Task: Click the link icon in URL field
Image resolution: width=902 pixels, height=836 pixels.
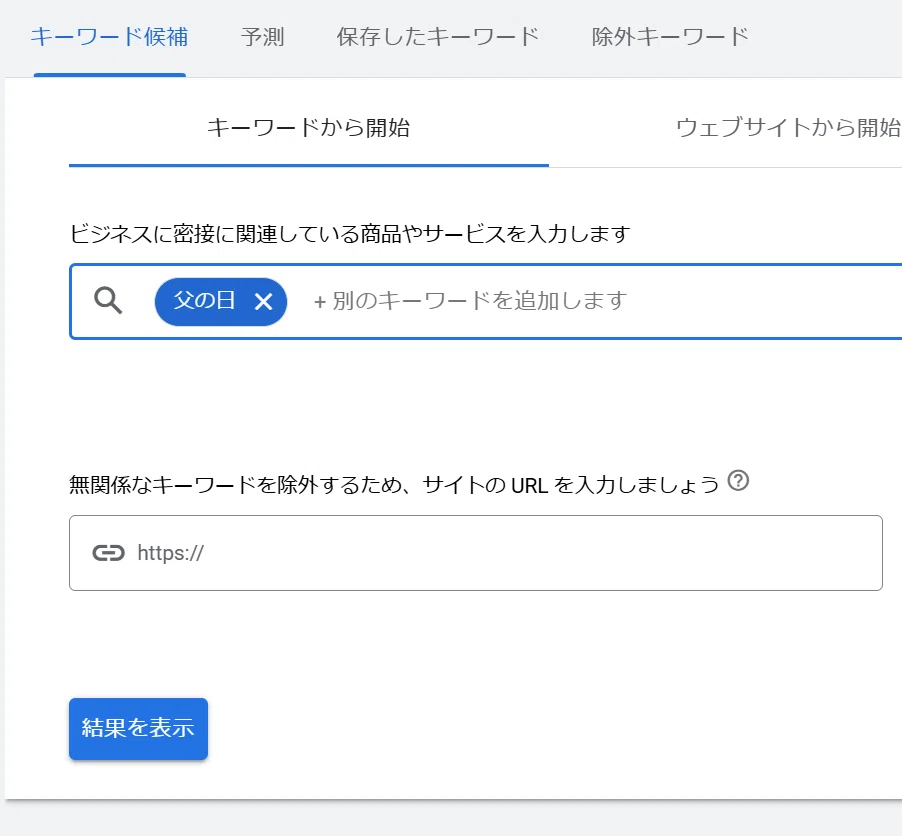Action: click(108, 553)
